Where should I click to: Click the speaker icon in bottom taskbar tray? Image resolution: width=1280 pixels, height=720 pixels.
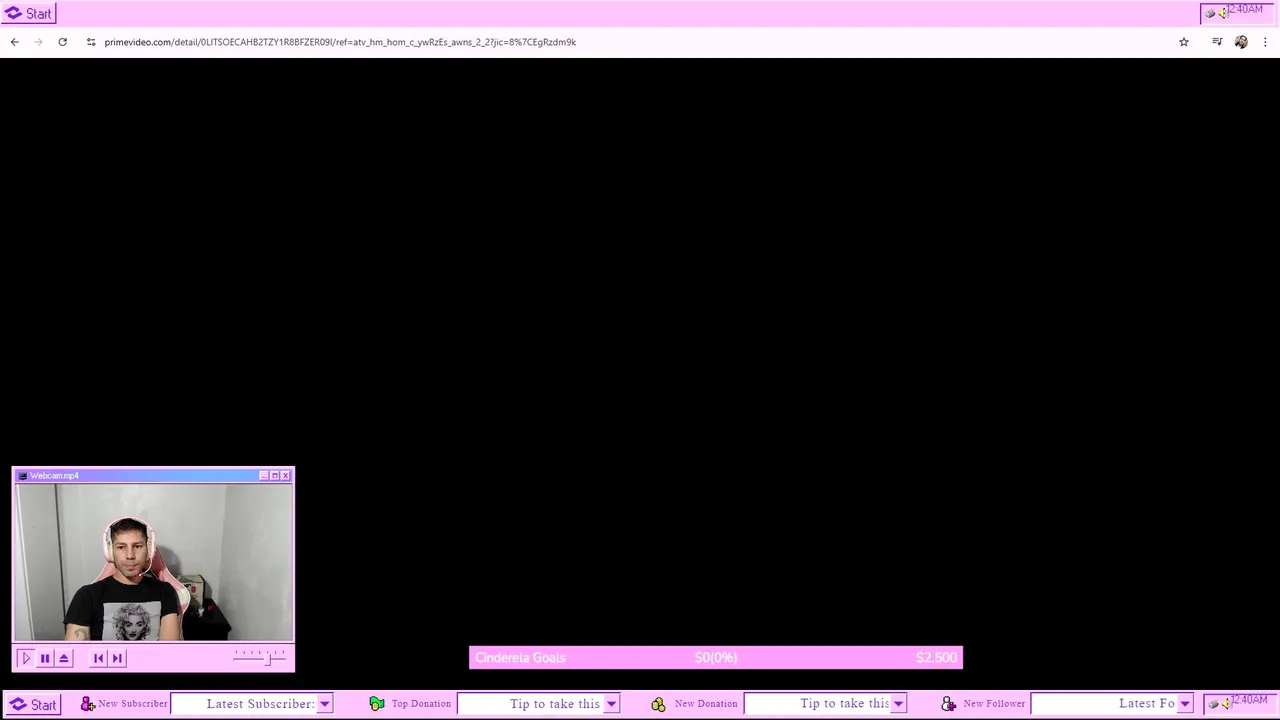click(1225, 703)
